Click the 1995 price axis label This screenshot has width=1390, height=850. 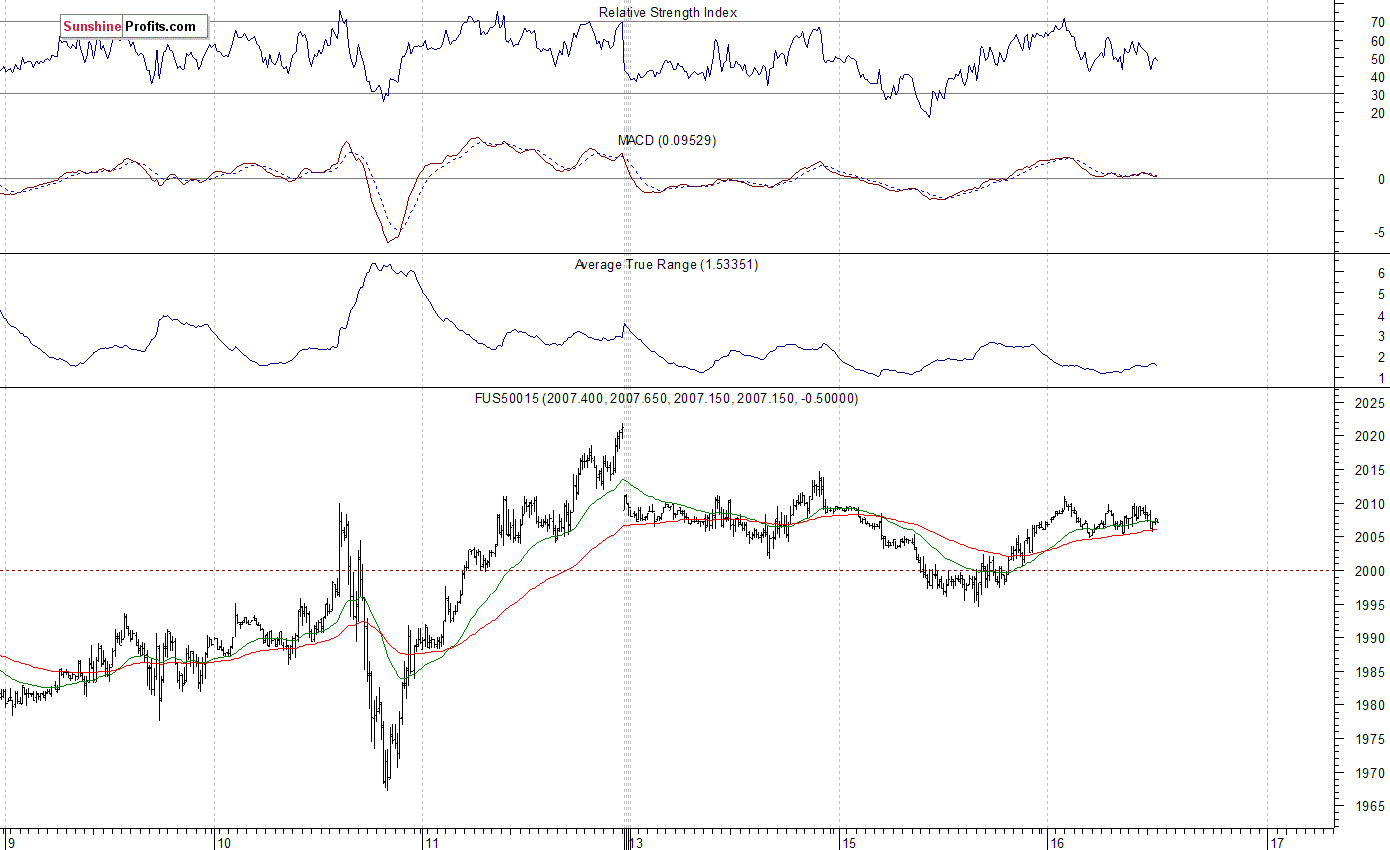[1369, 605]
